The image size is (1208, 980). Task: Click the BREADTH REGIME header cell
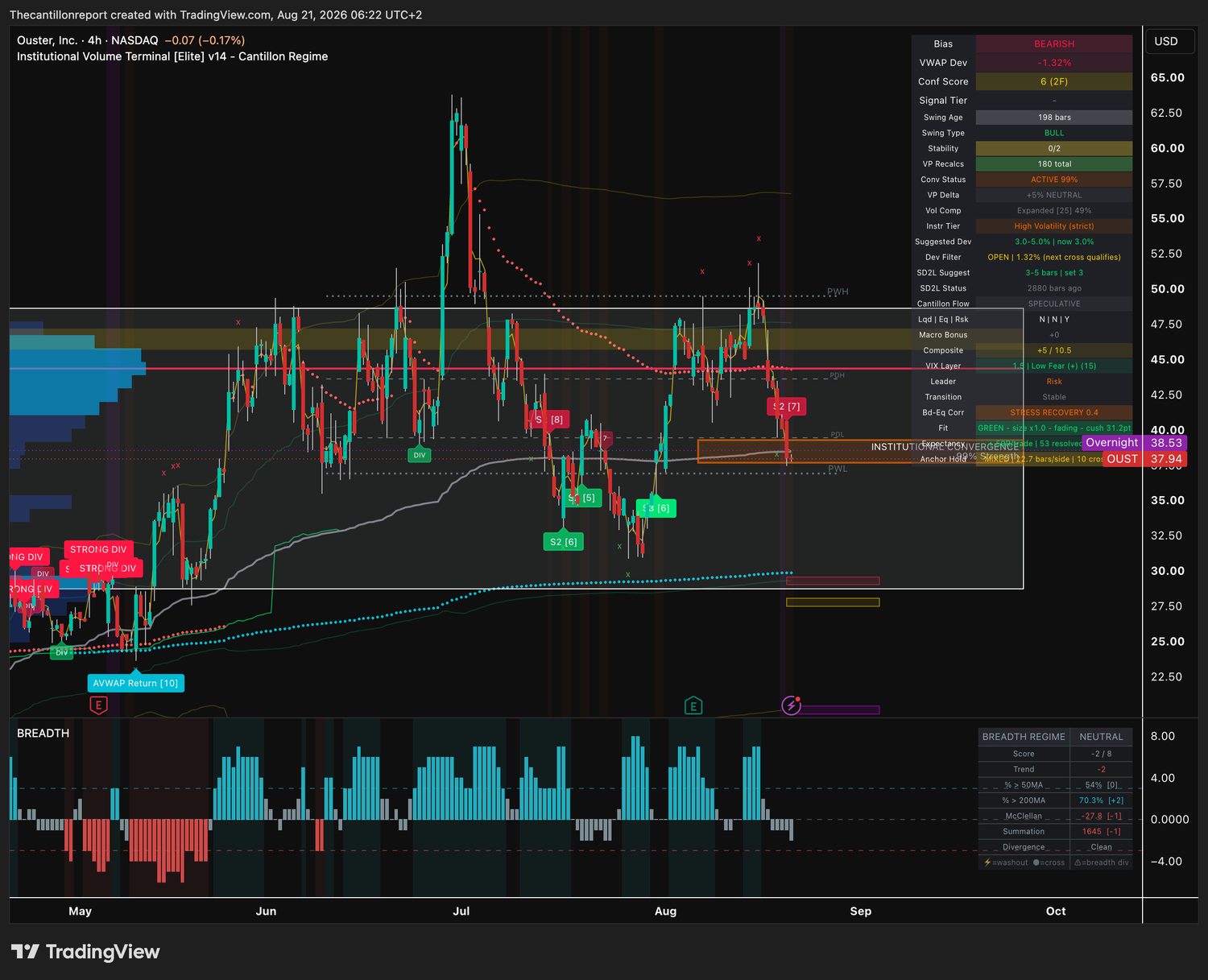1024,737
